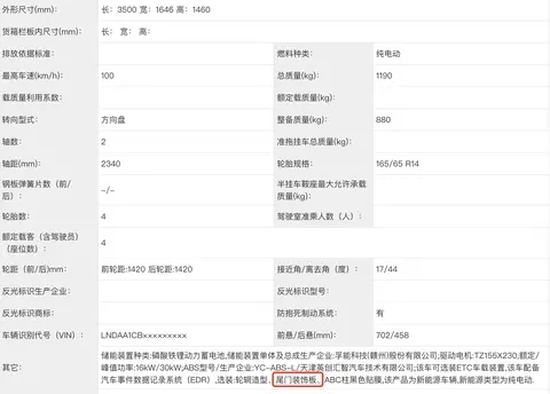
Task: Select the 车辆识别代号 (VIN) label
Action: coord(43,335)
